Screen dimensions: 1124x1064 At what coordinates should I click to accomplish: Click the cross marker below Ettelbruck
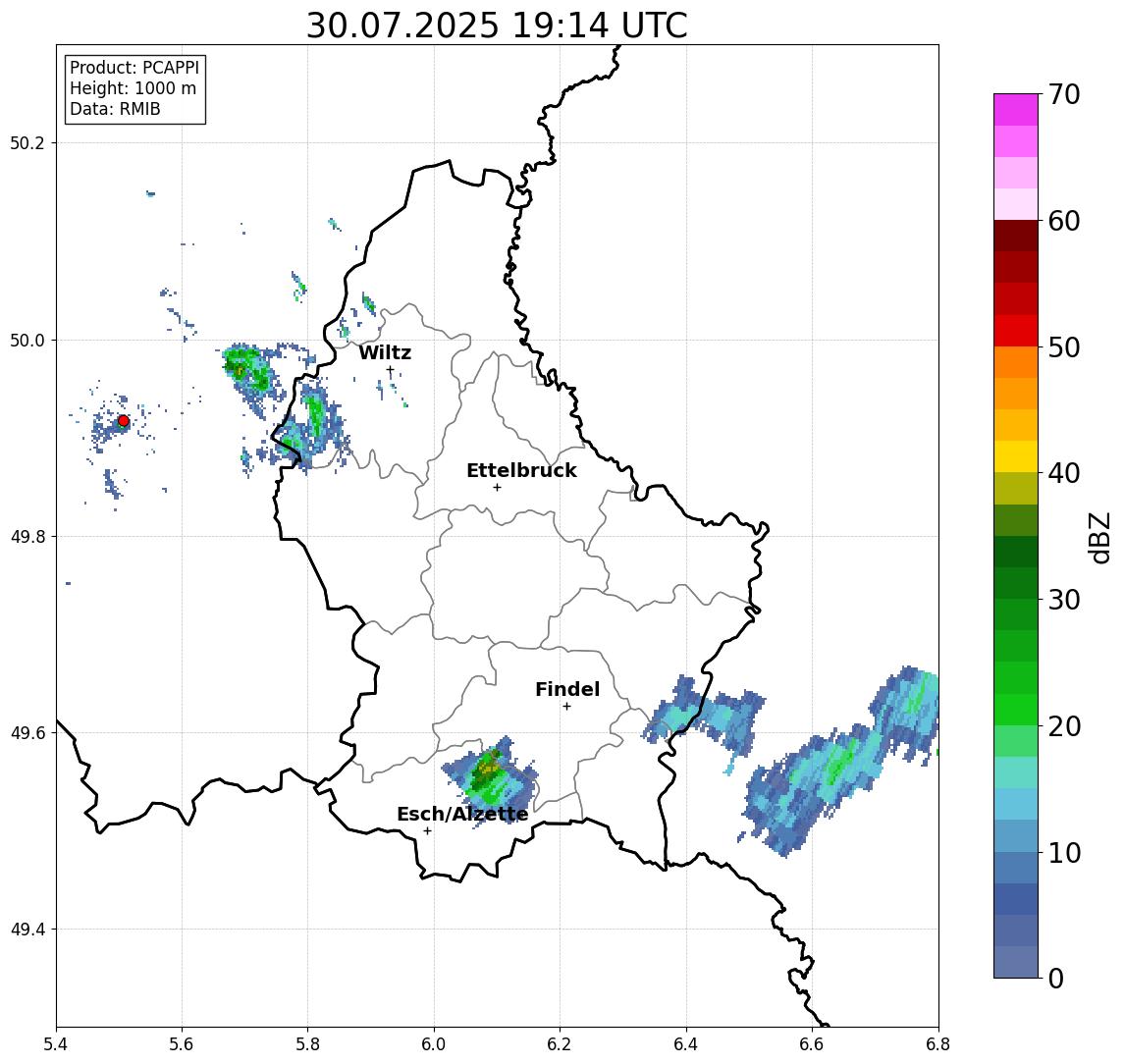point(497,488)
